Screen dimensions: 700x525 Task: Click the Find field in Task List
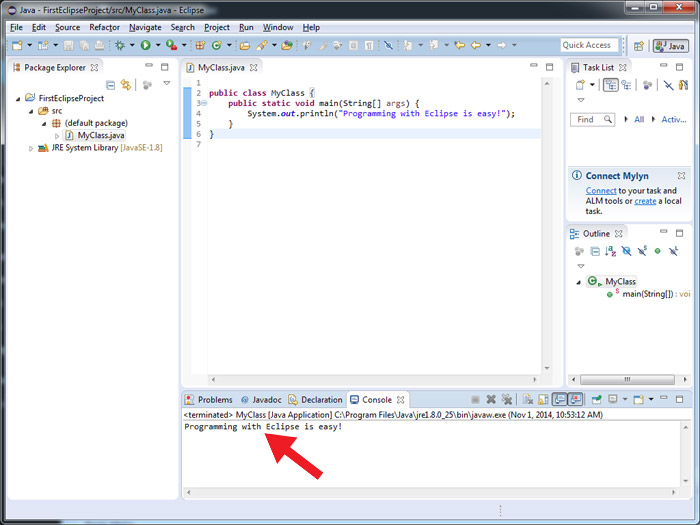[x=592, y=119]
